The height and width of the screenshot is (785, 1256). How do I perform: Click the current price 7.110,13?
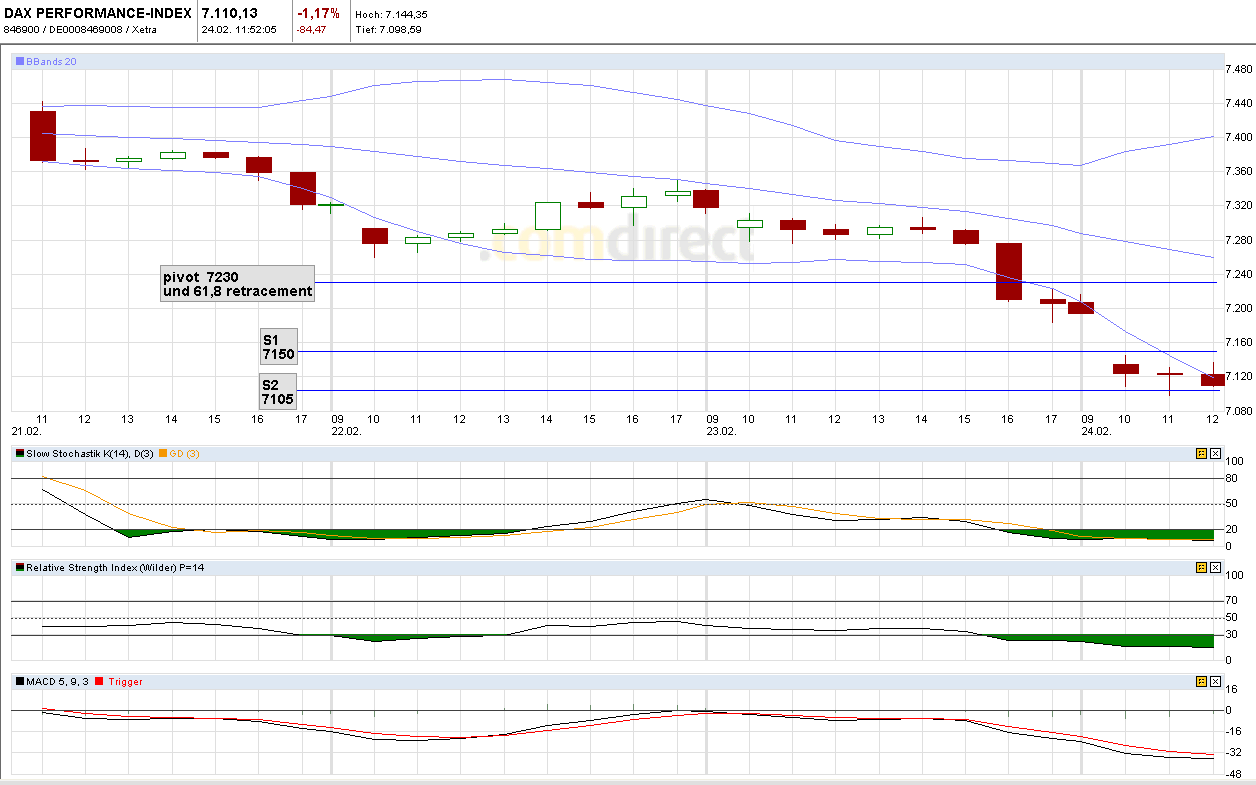click(230, 13)
